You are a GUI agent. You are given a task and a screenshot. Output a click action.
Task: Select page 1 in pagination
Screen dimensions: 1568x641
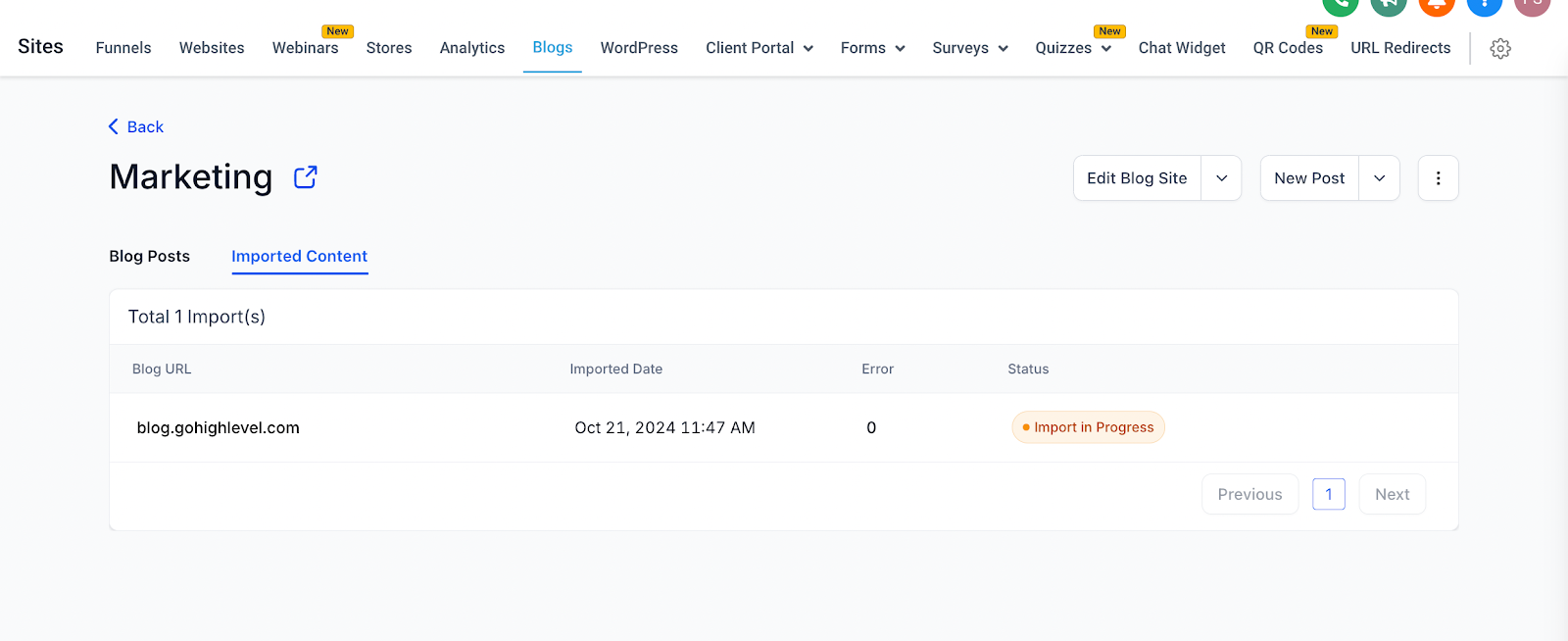[1329, 494]
